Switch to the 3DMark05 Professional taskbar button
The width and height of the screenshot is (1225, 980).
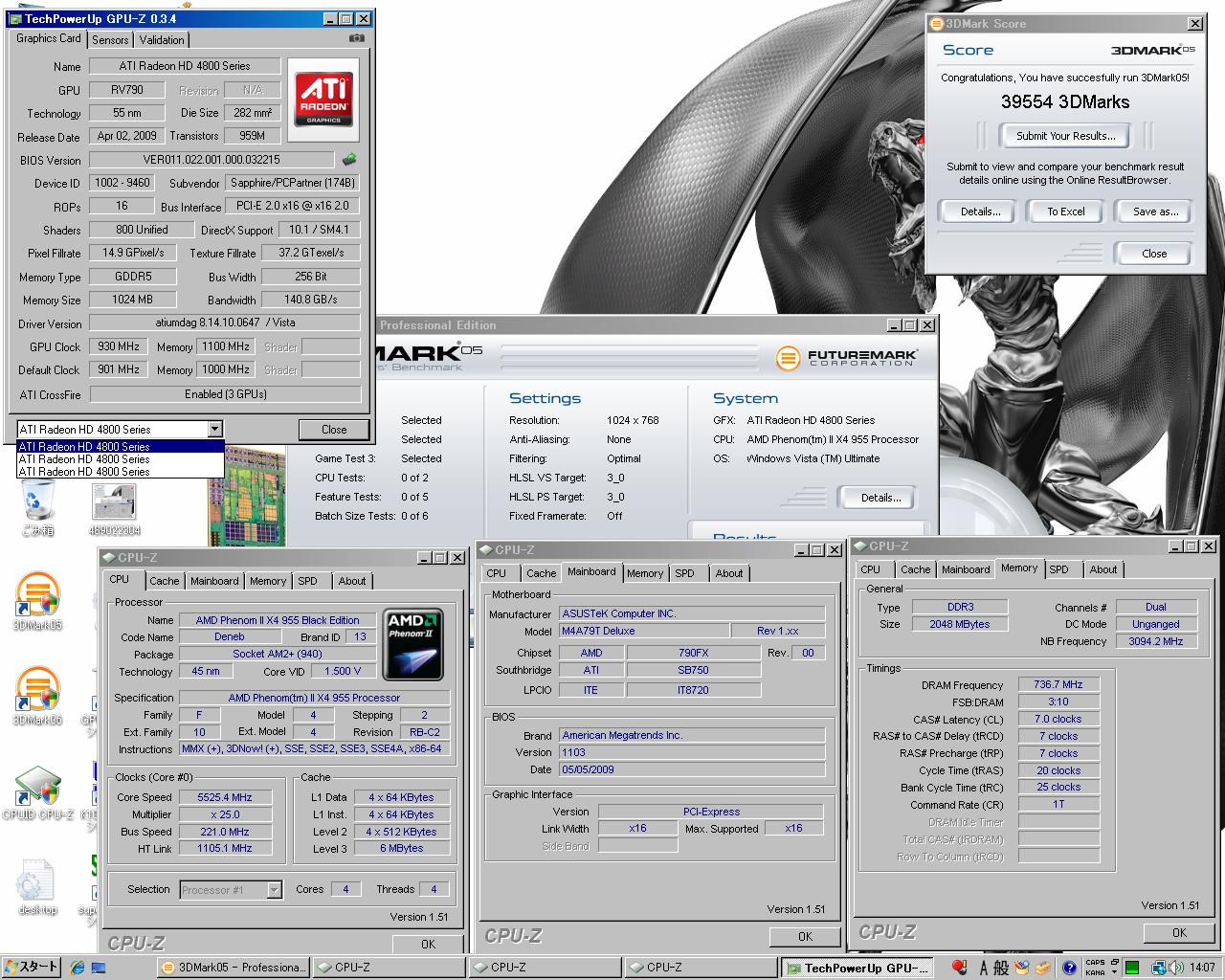tap(233, 968)
